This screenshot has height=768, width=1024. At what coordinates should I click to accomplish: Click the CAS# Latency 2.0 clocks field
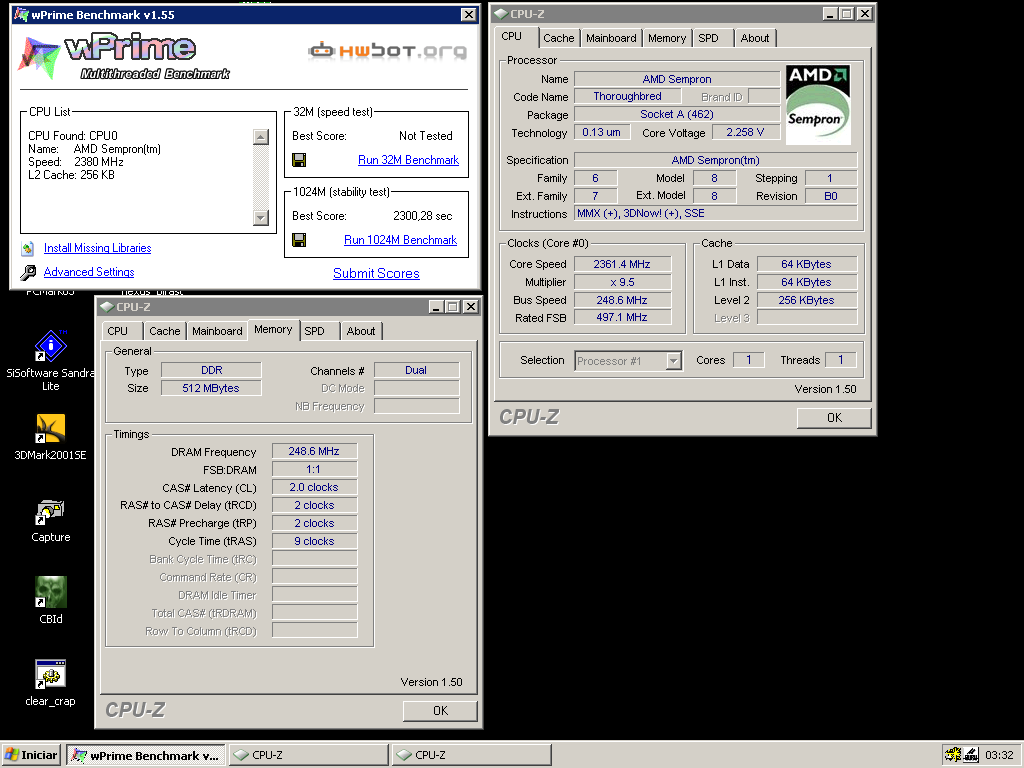coord(314,487)
